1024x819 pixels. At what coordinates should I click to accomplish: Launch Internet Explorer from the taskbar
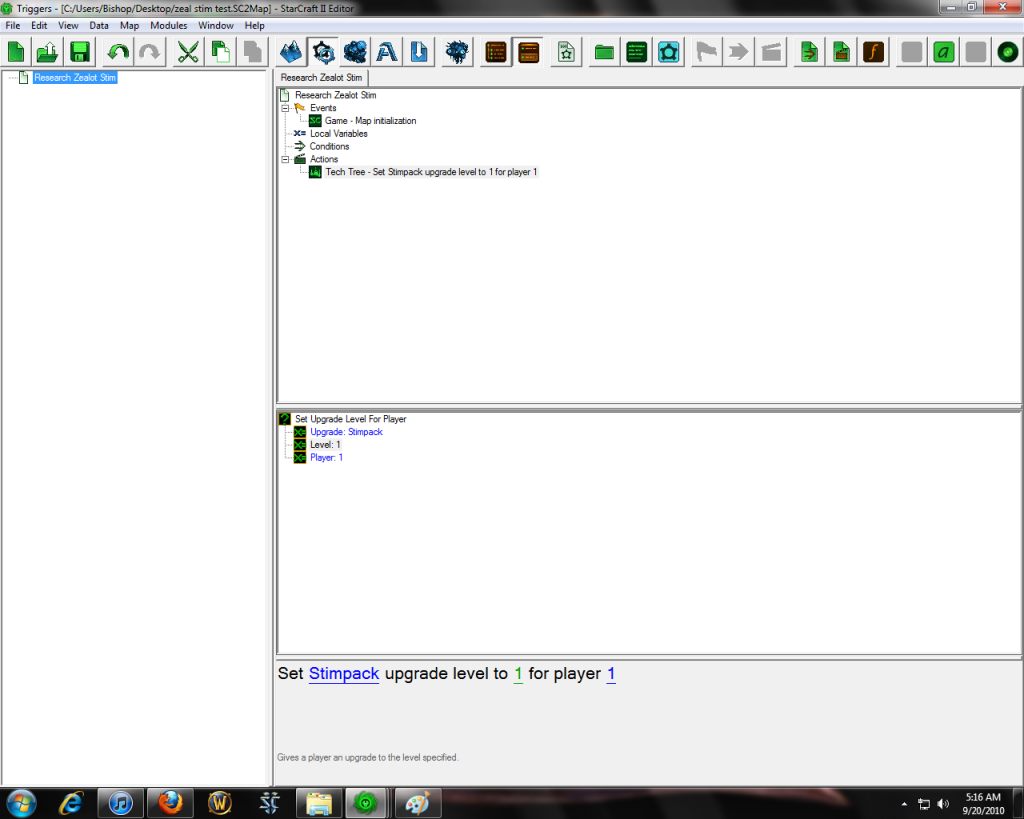pos(71,803)
